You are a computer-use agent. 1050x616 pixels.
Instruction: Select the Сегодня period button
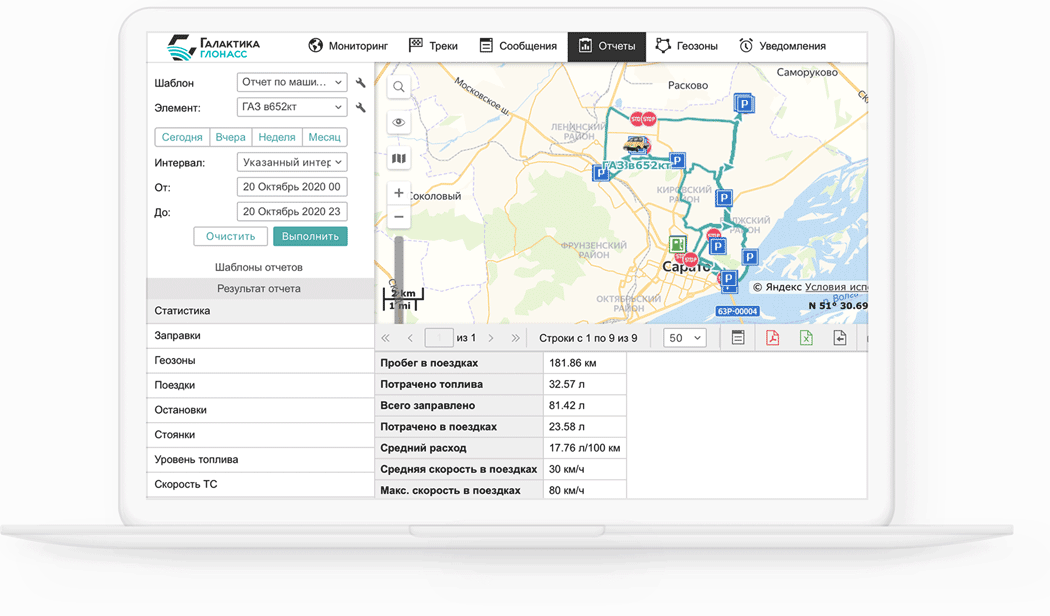[x=182, y=137]
